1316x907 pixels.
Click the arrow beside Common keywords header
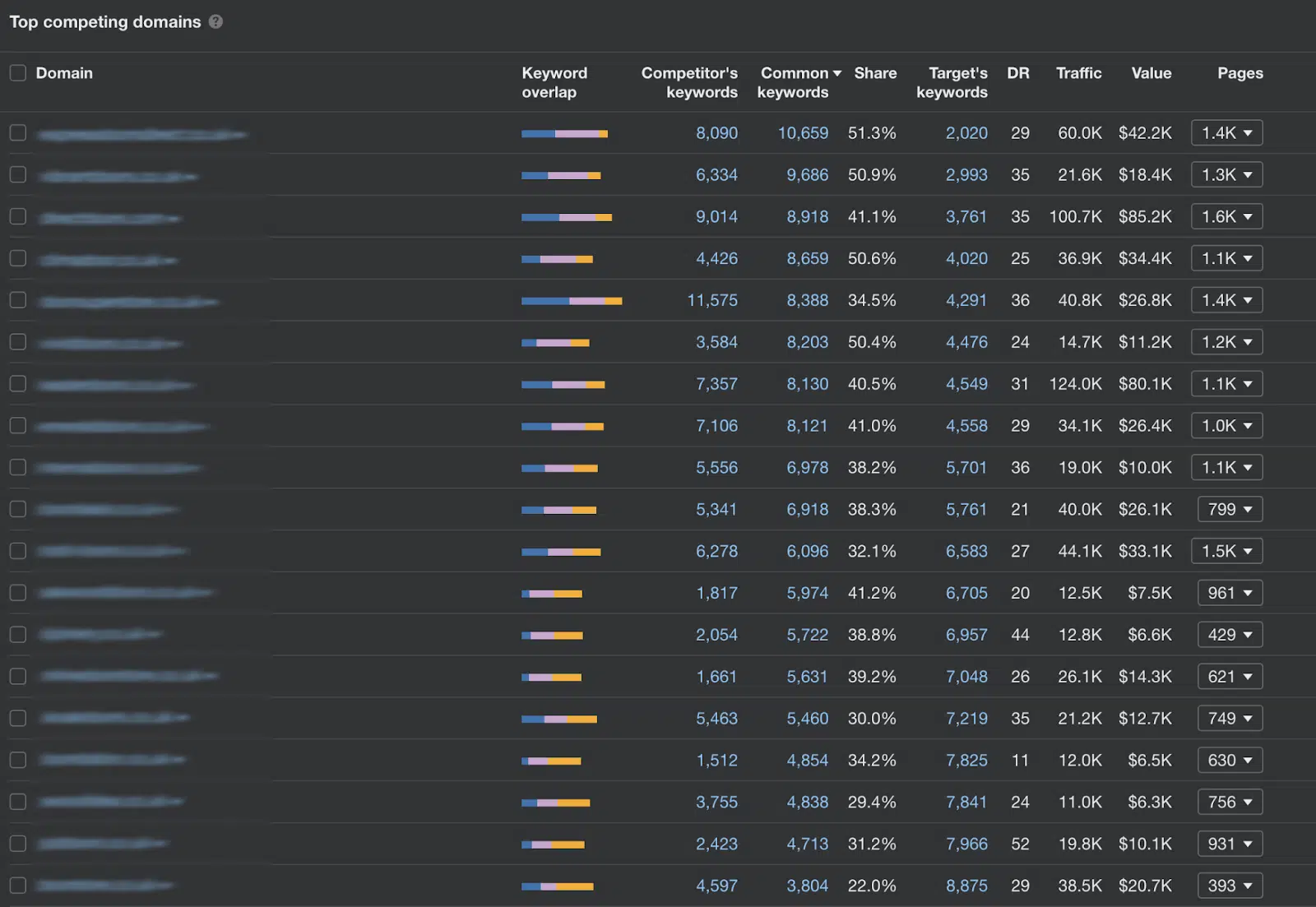pyautogui.click(x=836, y=73)
